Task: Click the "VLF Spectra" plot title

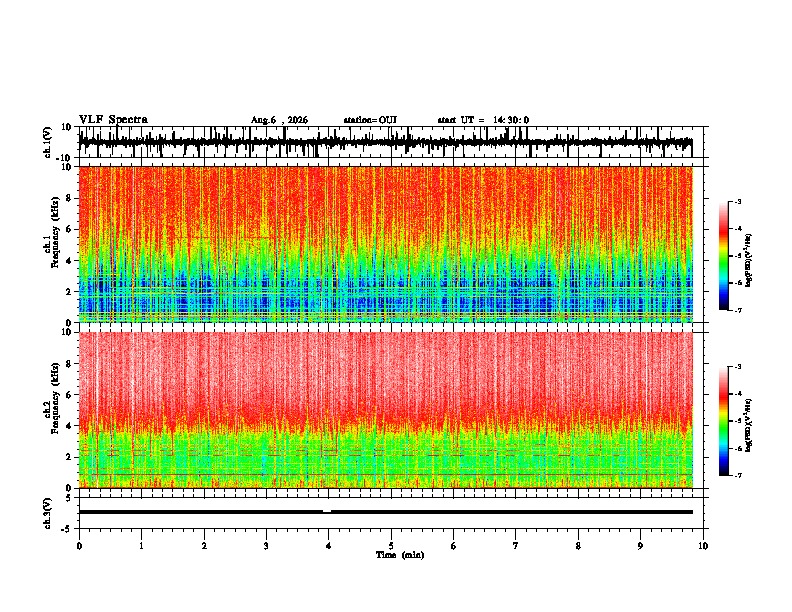Action: [114, 120]
